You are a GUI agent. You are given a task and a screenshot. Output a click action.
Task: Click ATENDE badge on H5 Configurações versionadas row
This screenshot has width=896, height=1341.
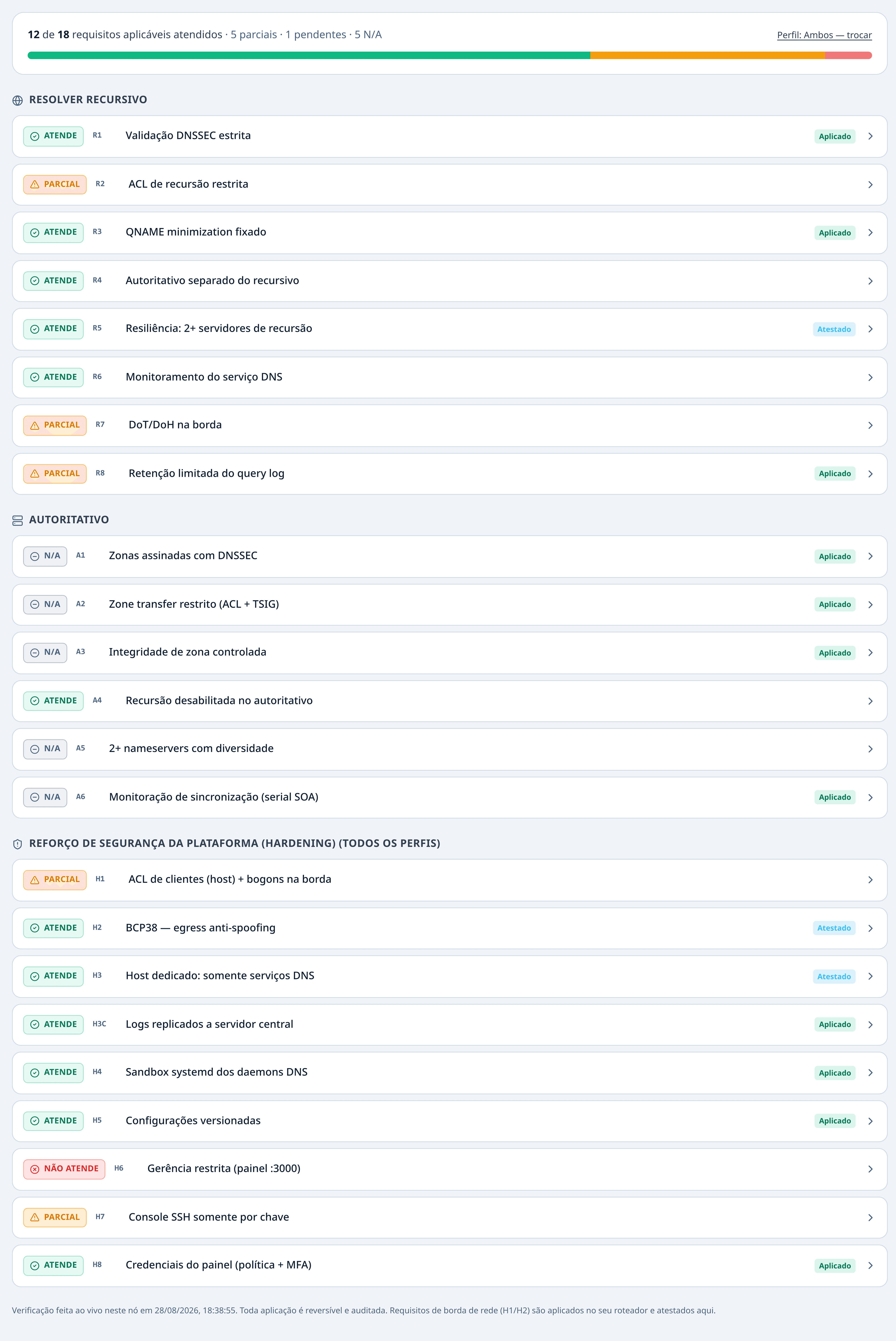[53, 1121]
